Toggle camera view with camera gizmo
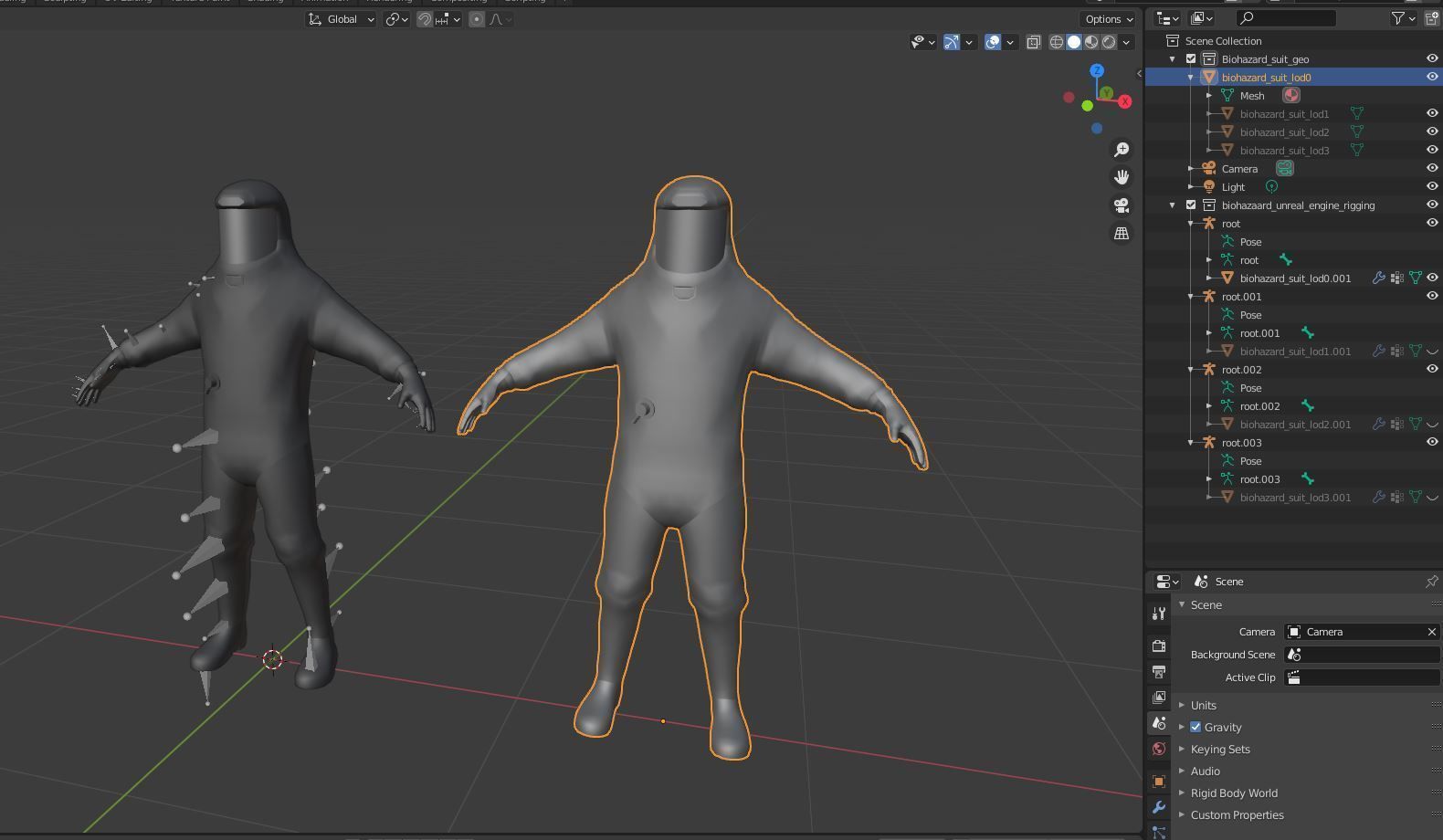Viewport: 1443px width, 840px height. coord(1122,205)
